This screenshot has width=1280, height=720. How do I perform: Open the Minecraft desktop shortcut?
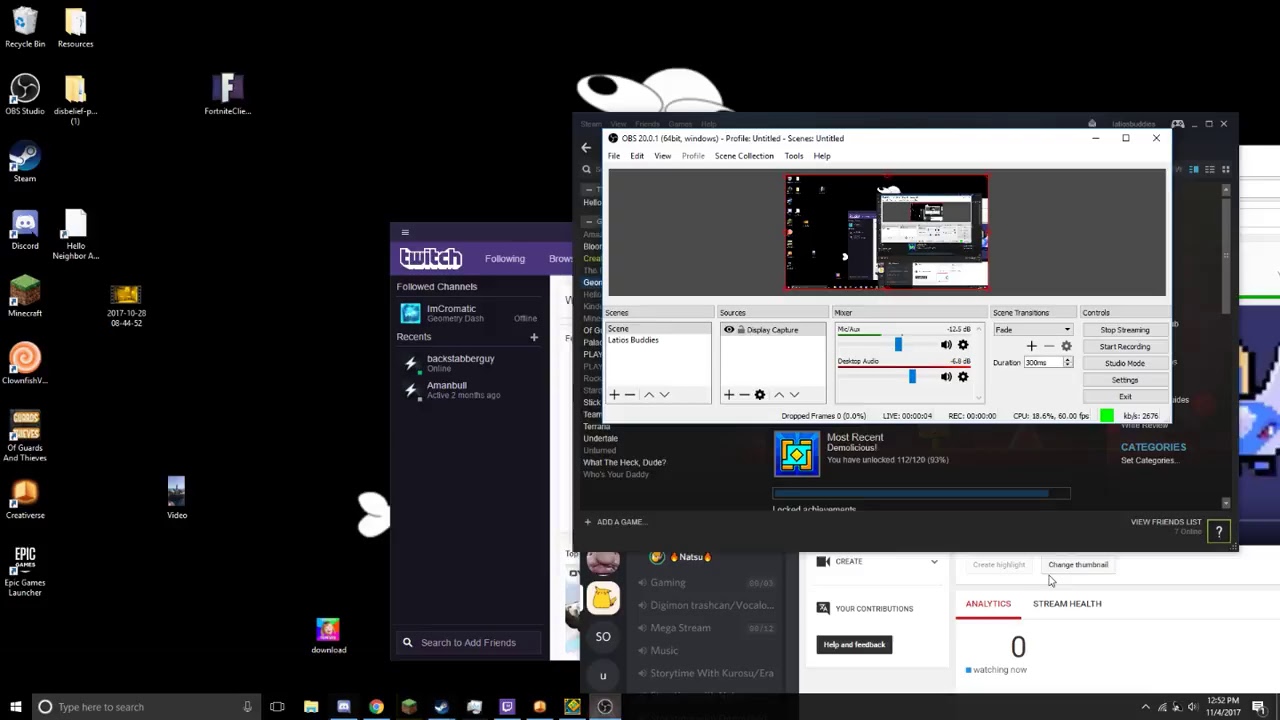tap(25, 297)
